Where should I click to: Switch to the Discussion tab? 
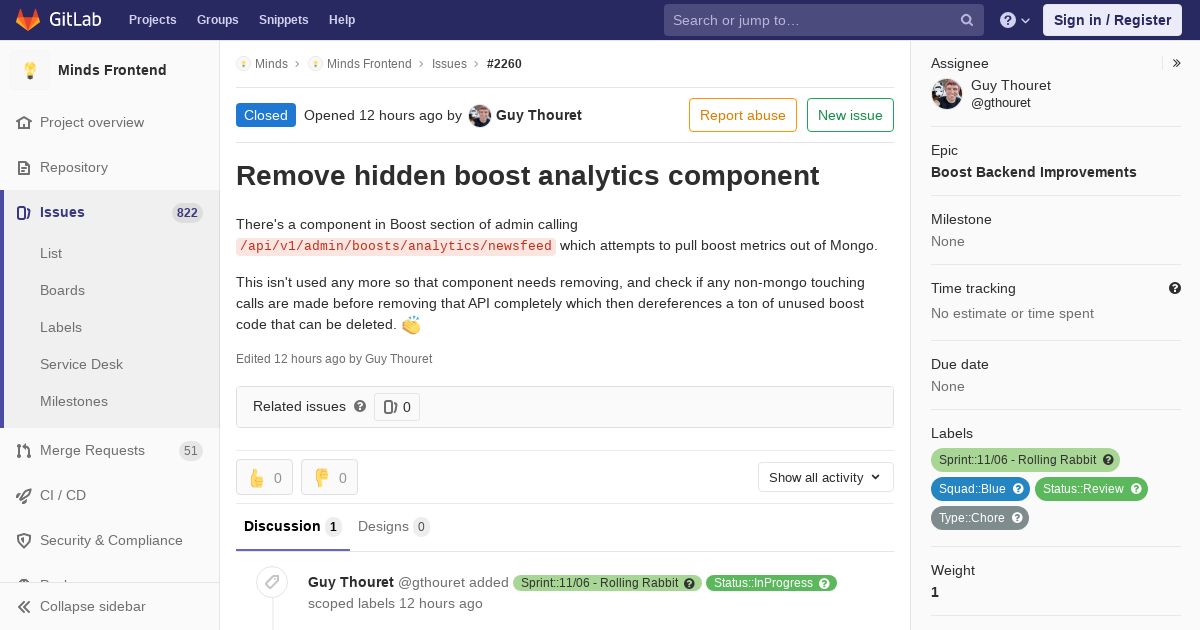pos(293,526)
